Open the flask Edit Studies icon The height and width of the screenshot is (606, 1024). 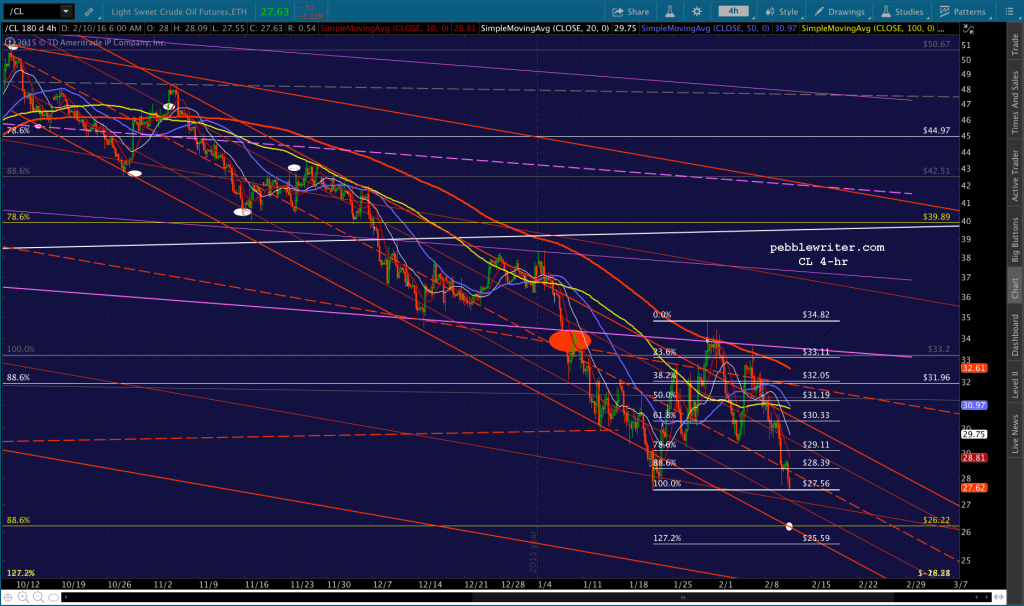click(670, 12)
